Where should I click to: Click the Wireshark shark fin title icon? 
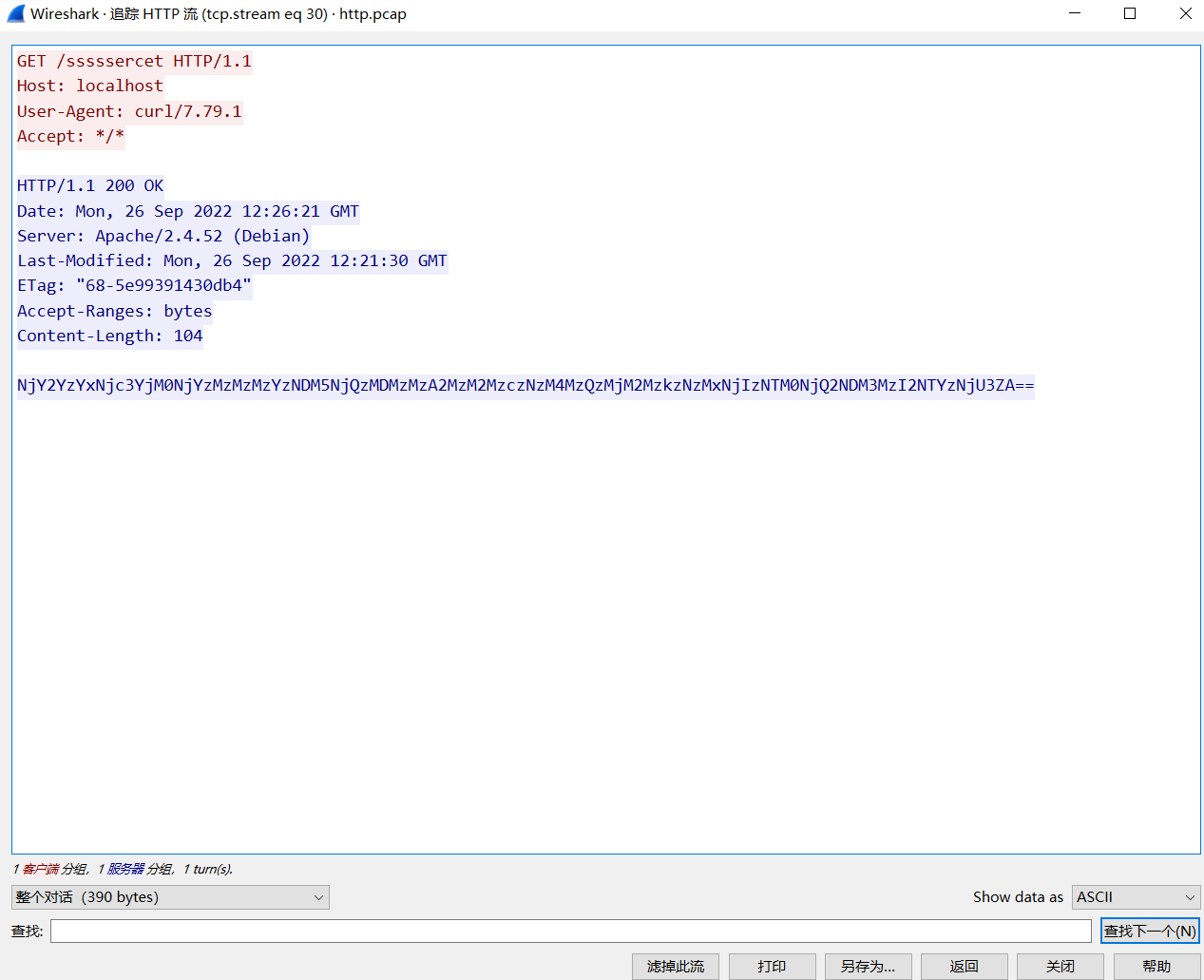point(15,14)
